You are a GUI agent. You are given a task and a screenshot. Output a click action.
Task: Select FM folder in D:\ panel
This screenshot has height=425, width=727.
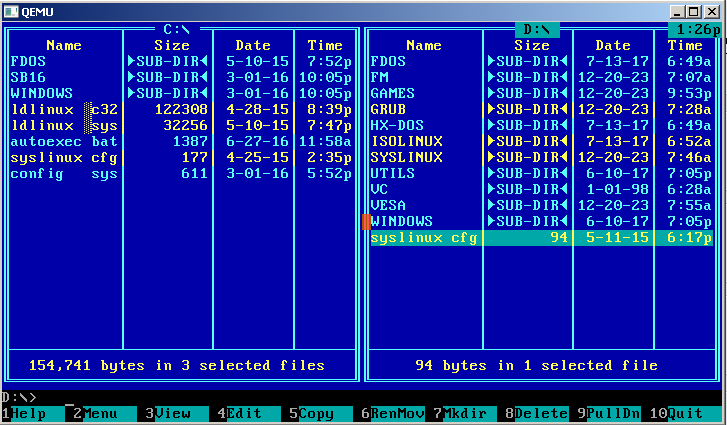(379, 77)
